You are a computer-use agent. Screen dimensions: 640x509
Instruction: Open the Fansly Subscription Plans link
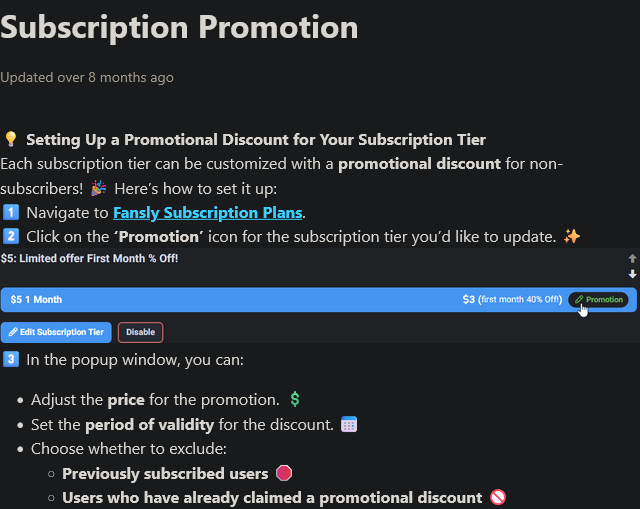tap(207, 212)
